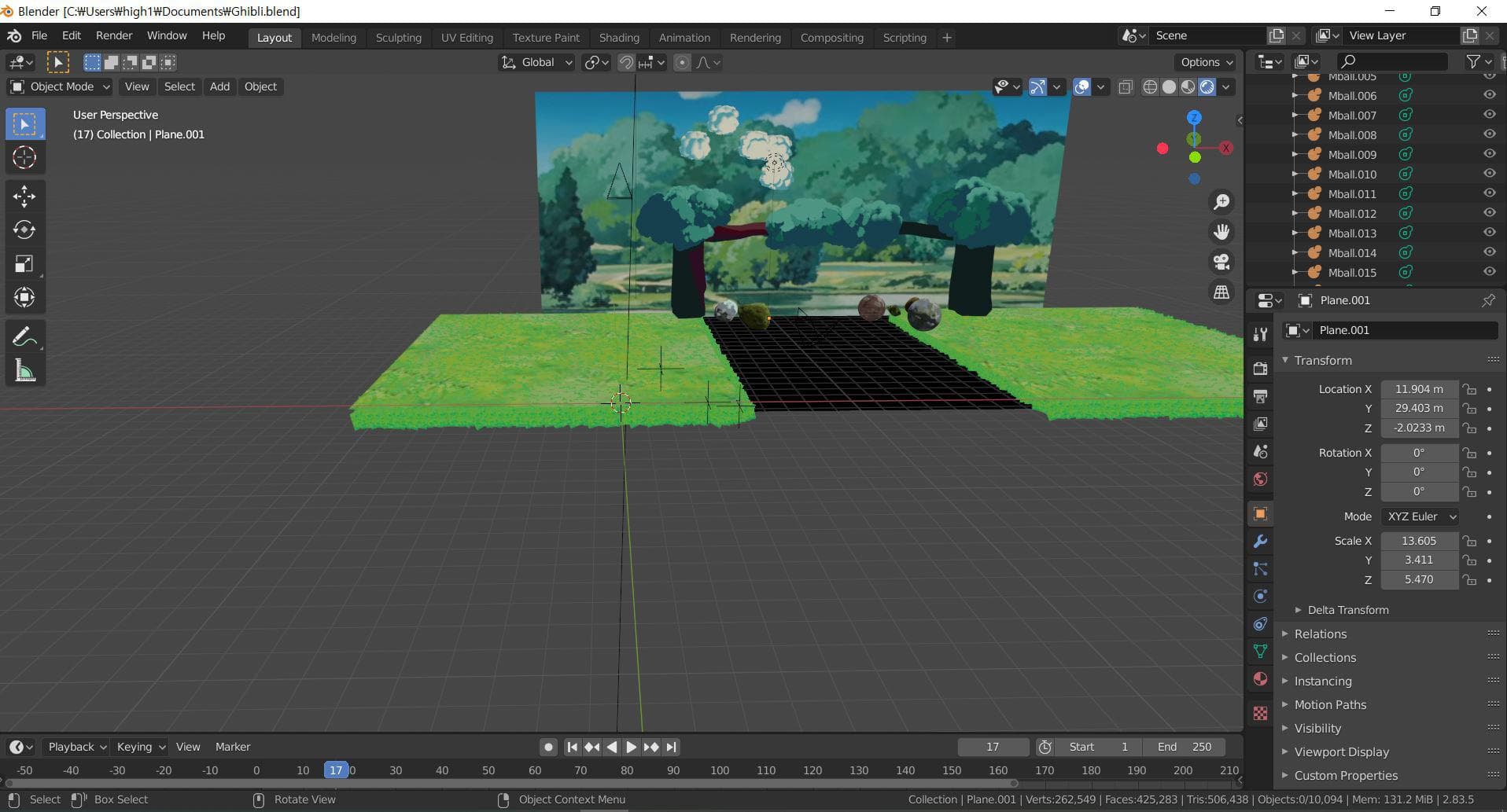The image size is (1507, 812).
Task: Open the Modifier properties tab
Action: tap(1261, 541)
